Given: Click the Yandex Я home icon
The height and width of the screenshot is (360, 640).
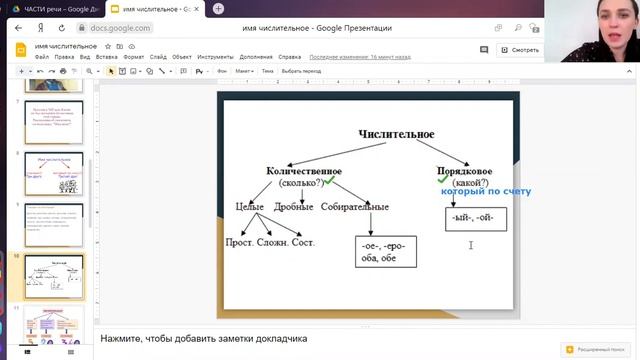Looking at the screenshot, I should tap(40, 28).
